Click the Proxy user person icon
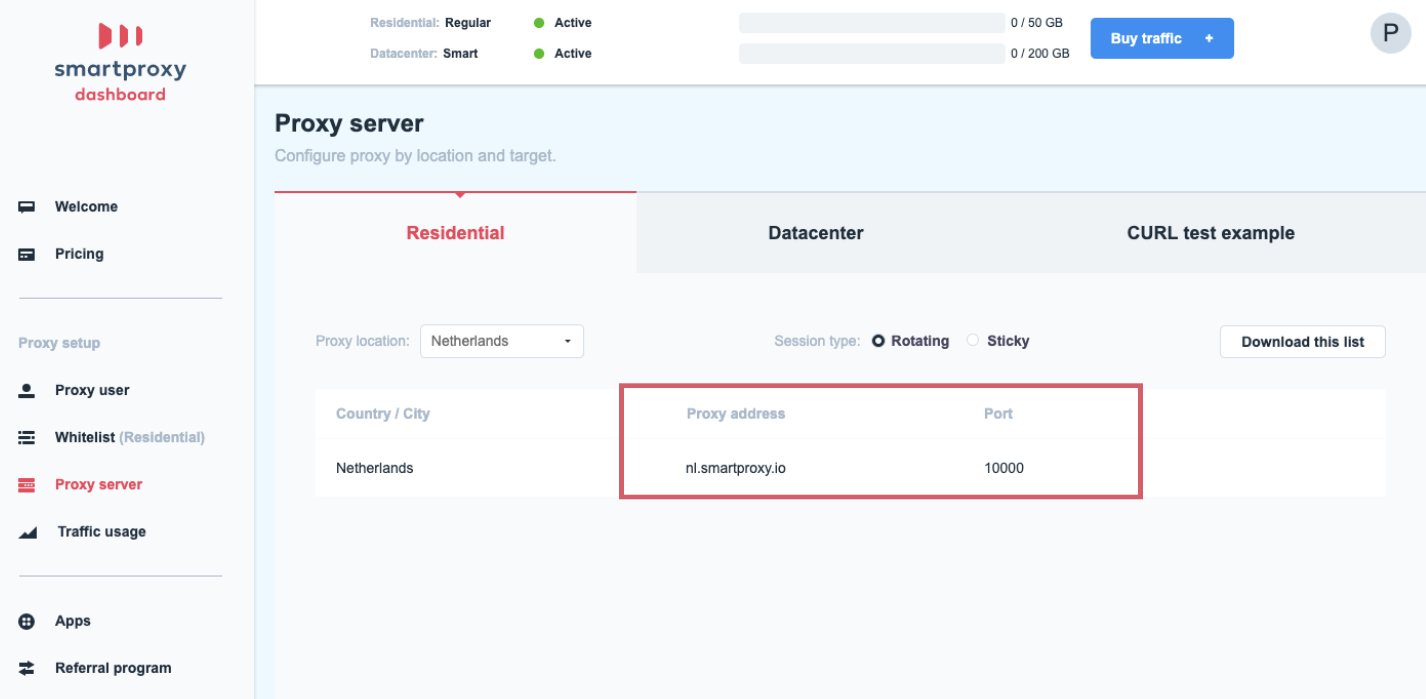The image size is (1426, 699). pos(27,390)
